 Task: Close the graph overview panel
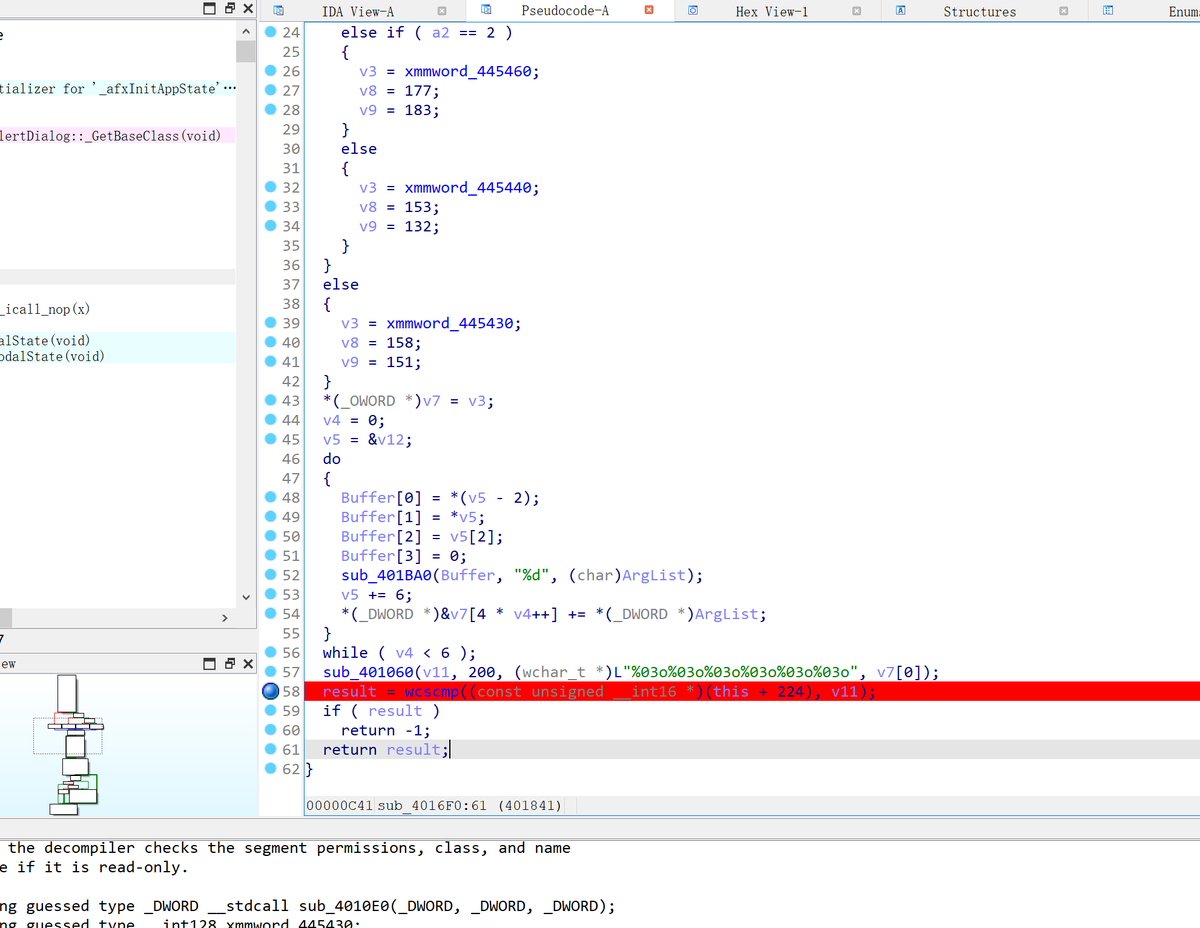247,663
